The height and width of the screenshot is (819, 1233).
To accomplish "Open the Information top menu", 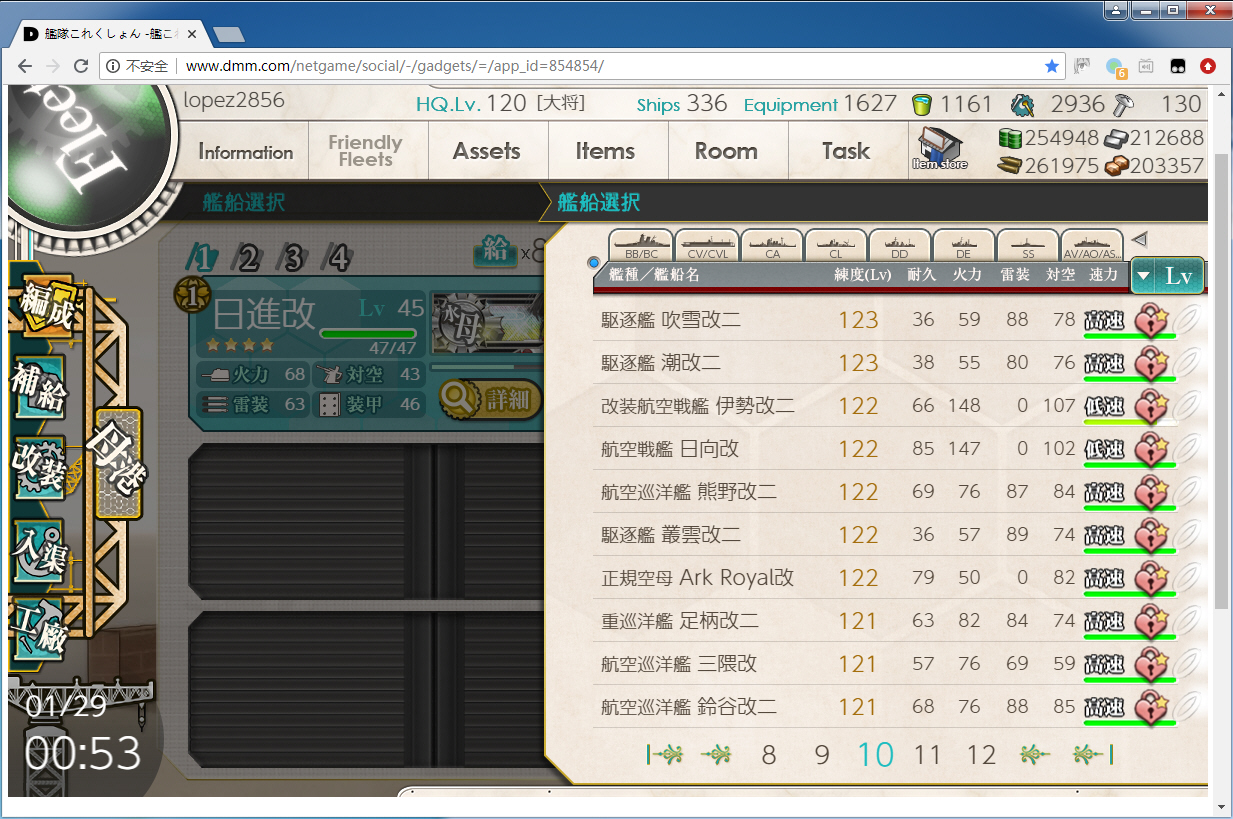I will (246, 152).
